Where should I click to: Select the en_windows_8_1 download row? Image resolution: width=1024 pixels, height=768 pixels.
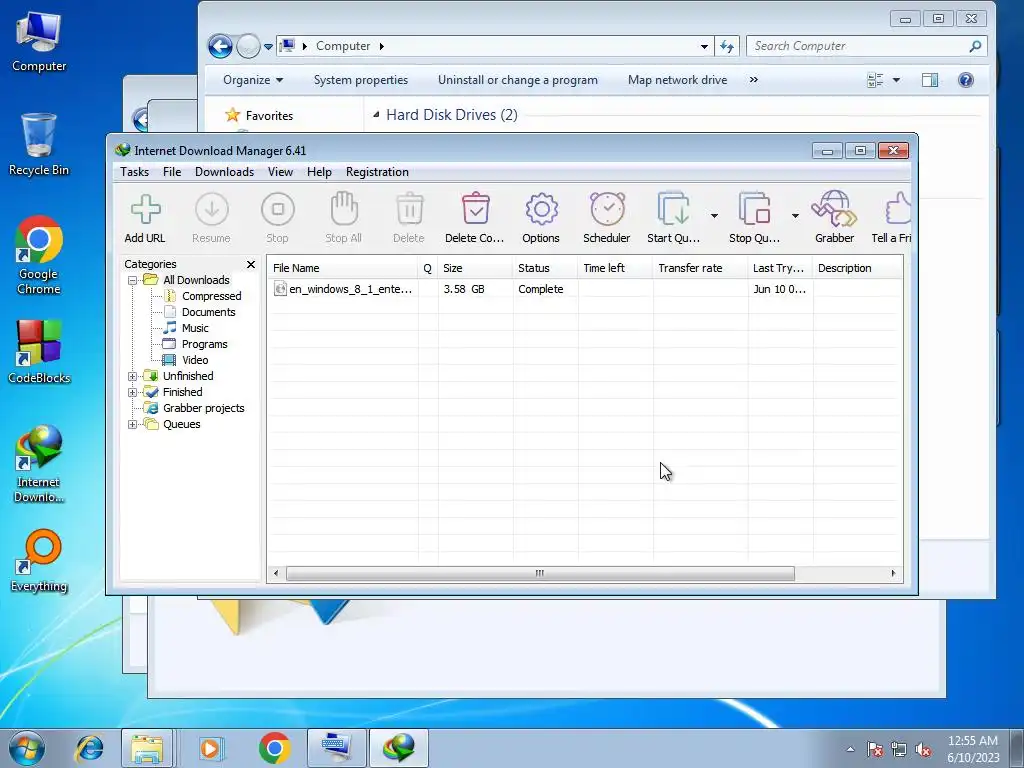click(x=585, y=289)
